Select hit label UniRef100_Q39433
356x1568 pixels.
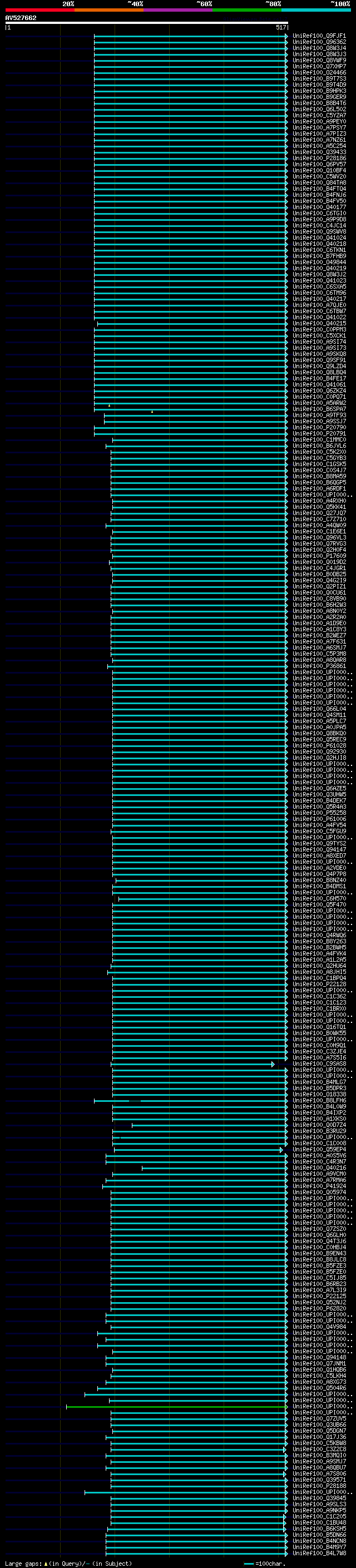pos(319,152)
